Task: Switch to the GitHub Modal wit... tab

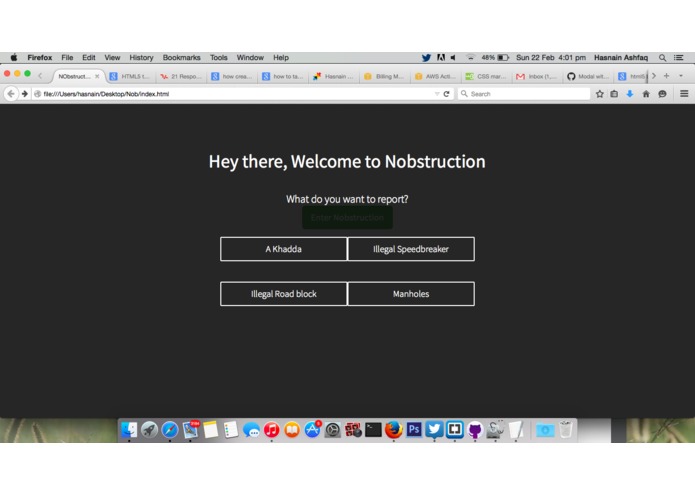Action: [588, 76]
